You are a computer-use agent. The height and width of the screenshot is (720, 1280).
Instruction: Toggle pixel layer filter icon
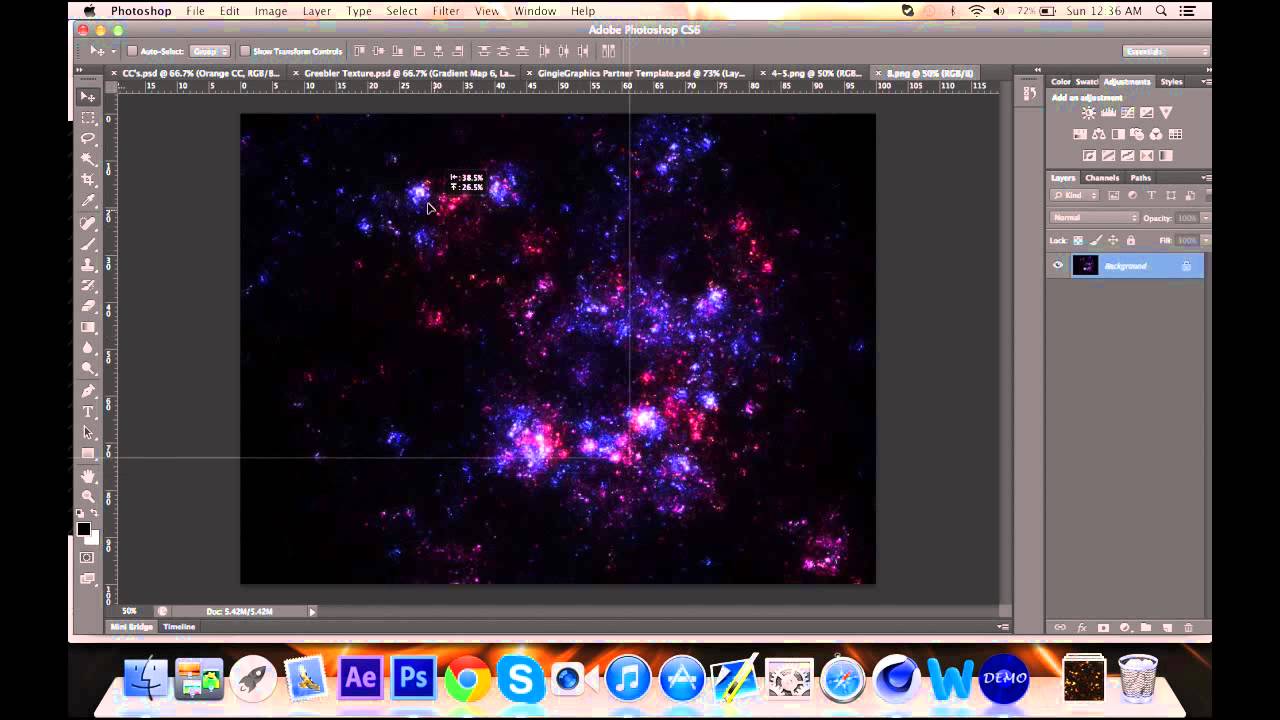coord(1113,196)
